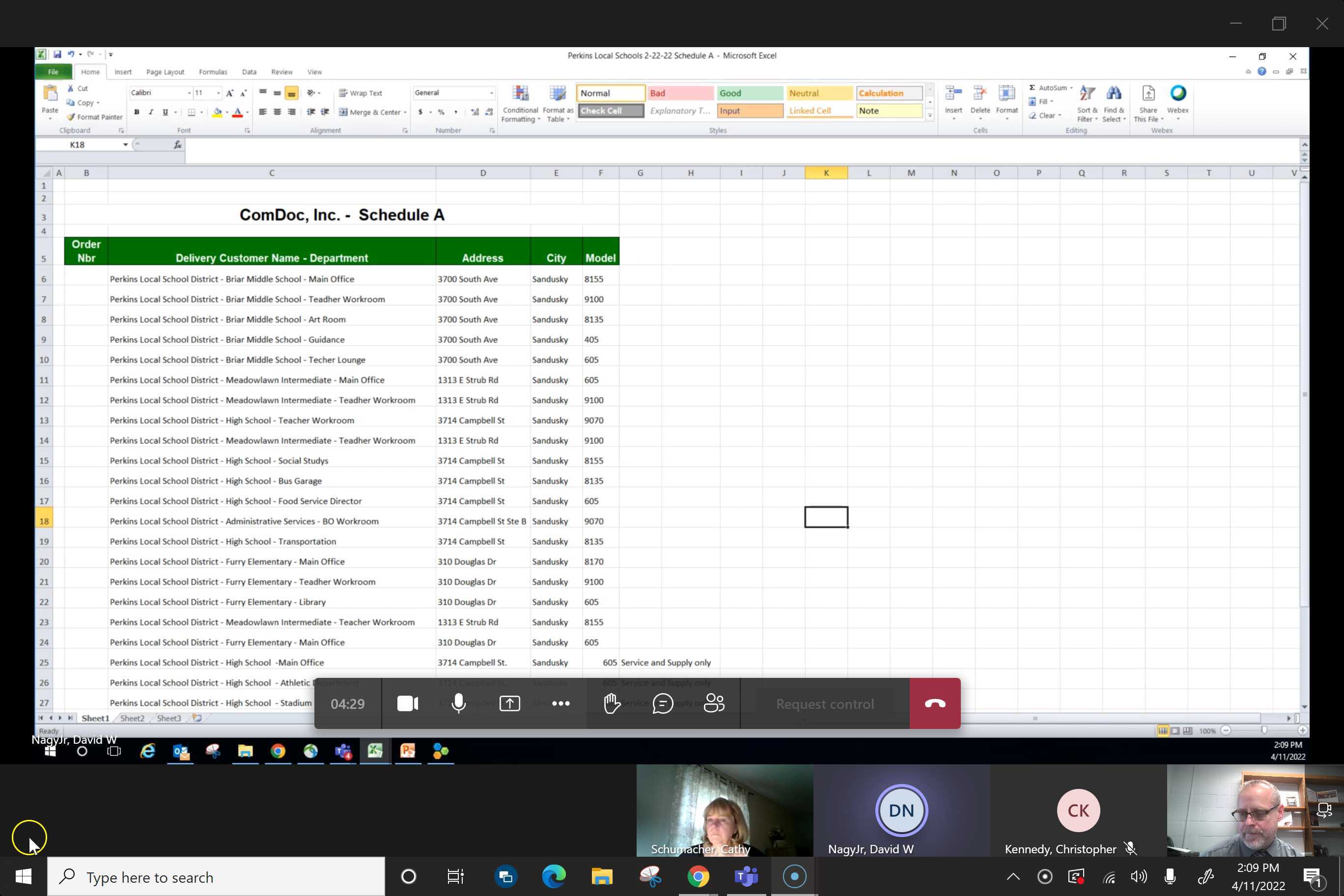Toggle the camera on or off
Image resolution: width=1344 pixels, height=896 pixels.
(x=407, y=703)
